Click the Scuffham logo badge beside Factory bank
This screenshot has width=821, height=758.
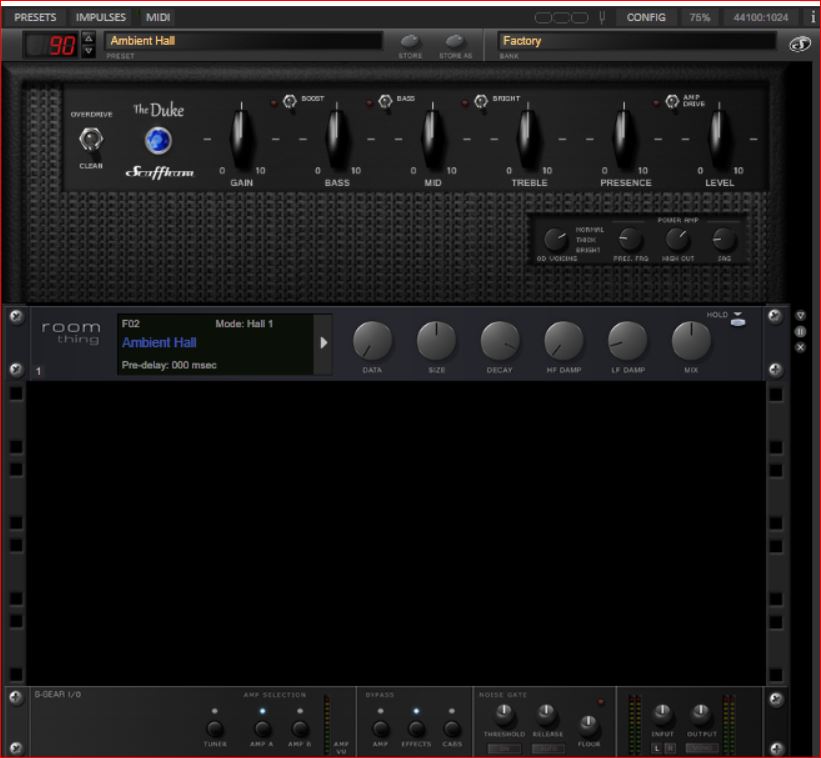800,44
